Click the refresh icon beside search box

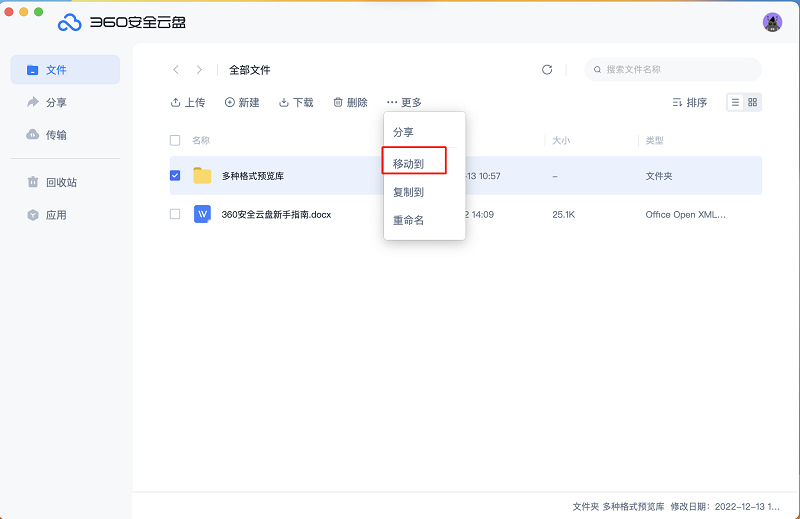546,70
